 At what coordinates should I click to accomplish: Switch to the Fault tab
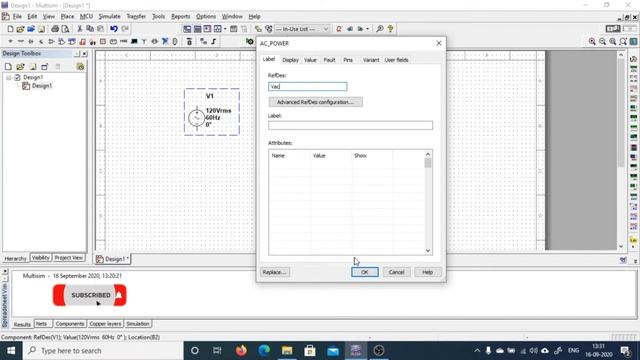329,60
